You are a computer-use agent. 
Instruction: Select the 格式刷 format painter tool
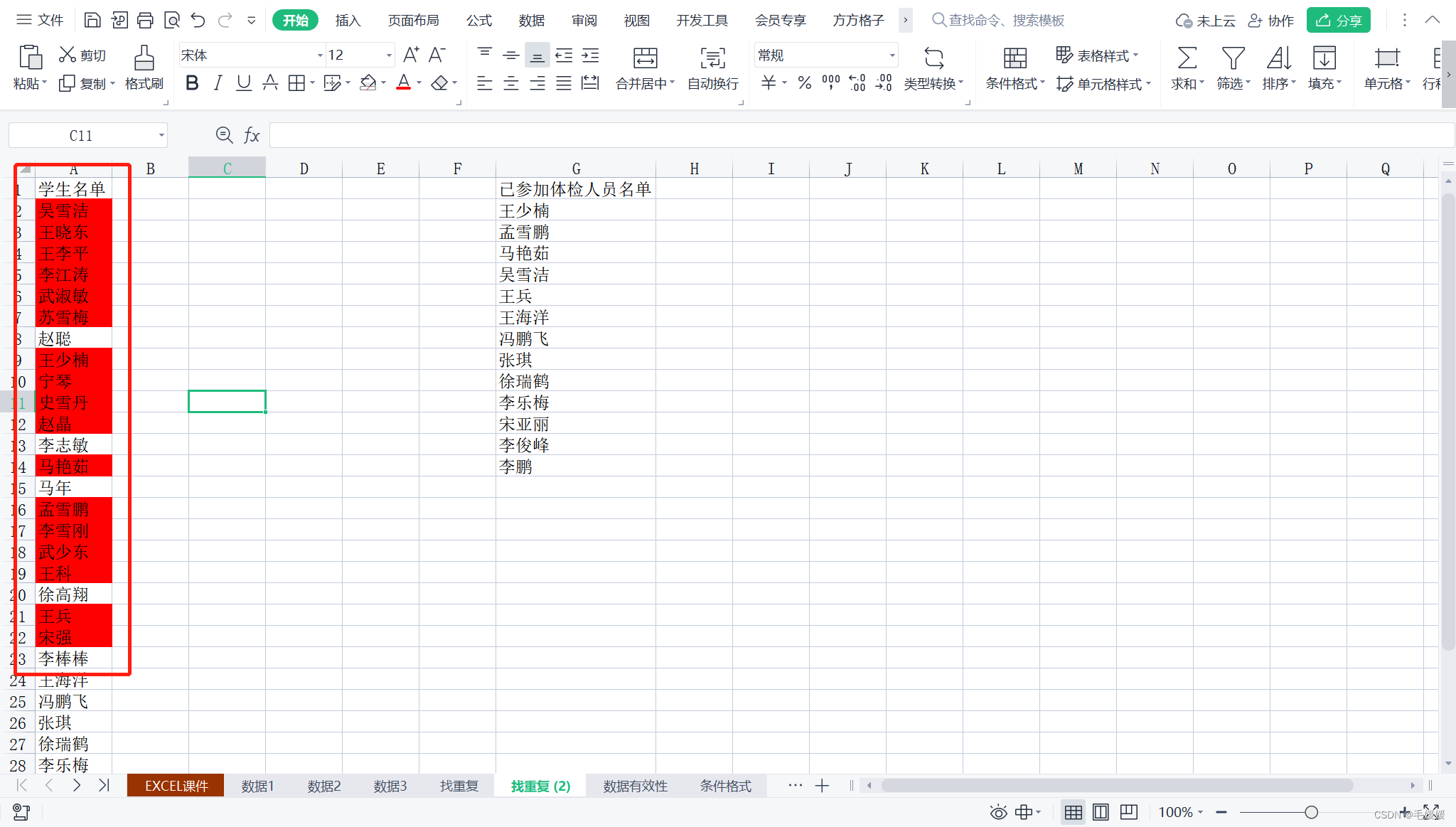coord(143,68)
